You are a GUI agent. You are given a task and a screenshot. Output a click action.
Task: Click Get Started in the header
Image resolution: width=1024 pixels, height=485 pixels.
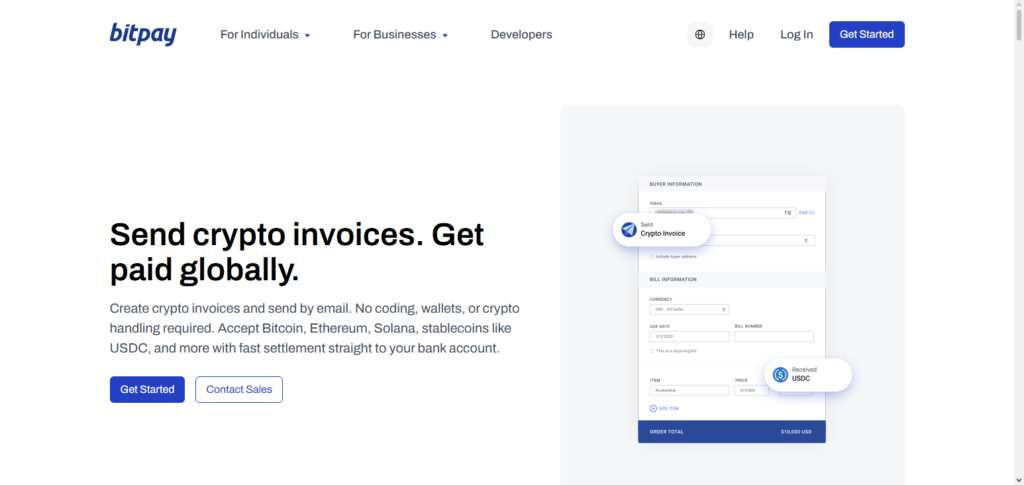(x=867, y=35)
